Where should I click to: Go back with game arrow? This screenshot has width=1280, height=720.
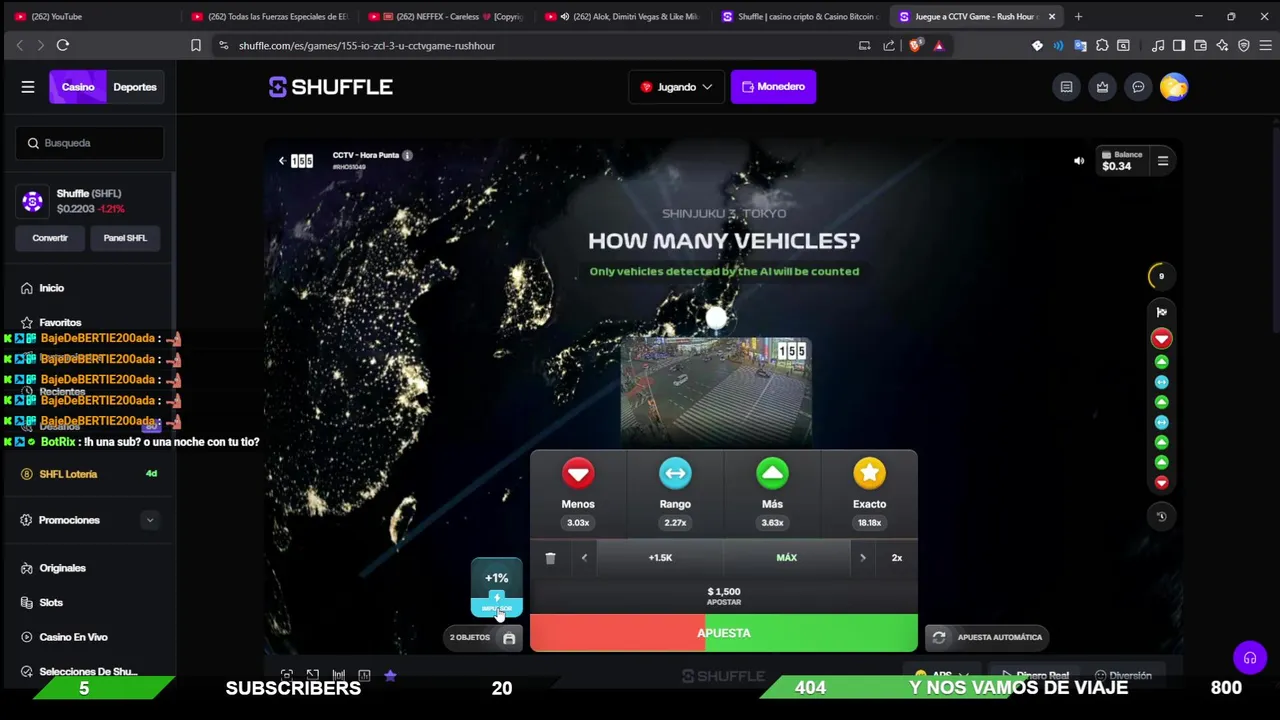(282, 160)
